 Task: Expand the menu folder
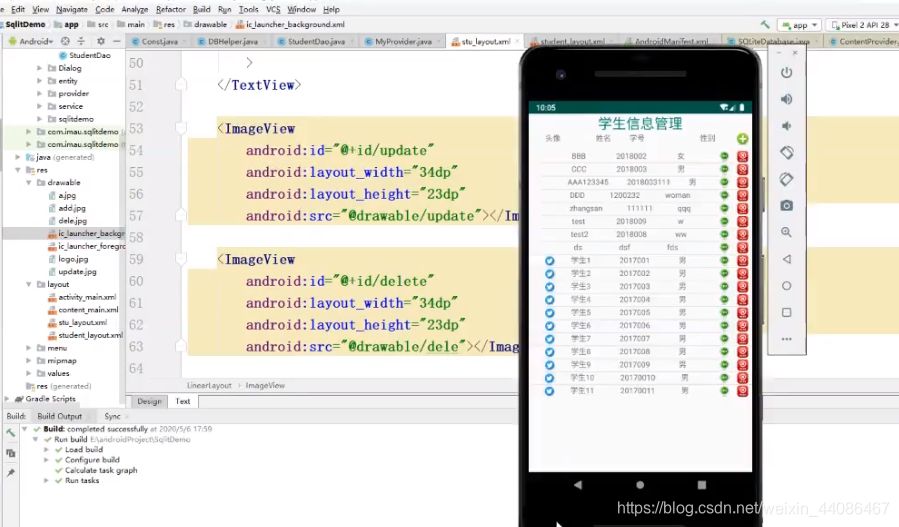click(x=29, y=348)
